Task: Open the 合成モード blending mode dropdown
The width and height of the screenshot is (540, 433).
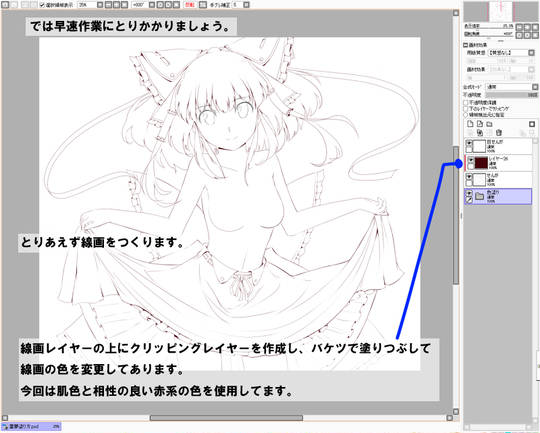Action: (511, 87)
